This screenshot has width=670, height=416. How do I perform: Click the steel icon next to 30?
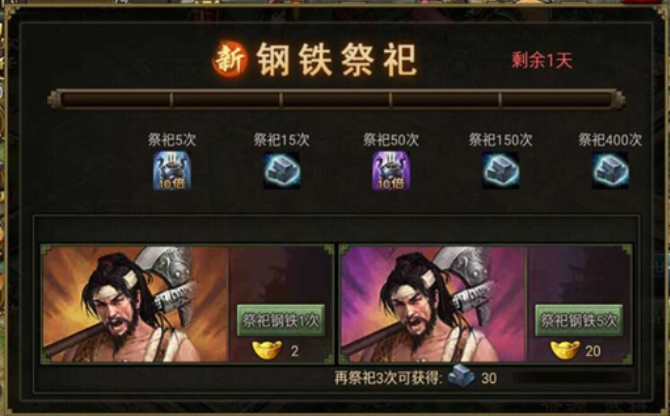(461, 377)
